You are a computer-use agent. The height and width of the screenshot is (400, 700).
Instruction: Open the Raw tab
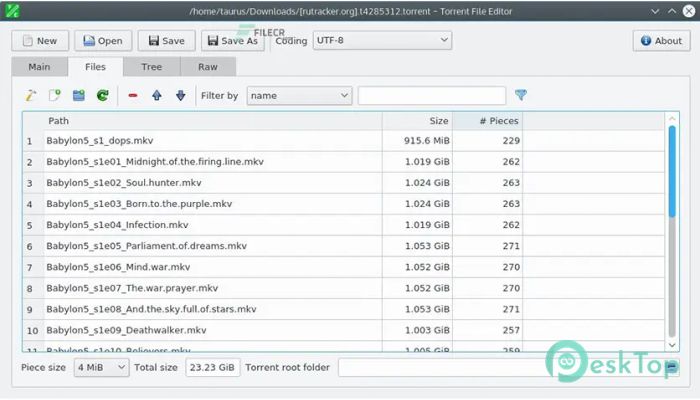(208, 67)
